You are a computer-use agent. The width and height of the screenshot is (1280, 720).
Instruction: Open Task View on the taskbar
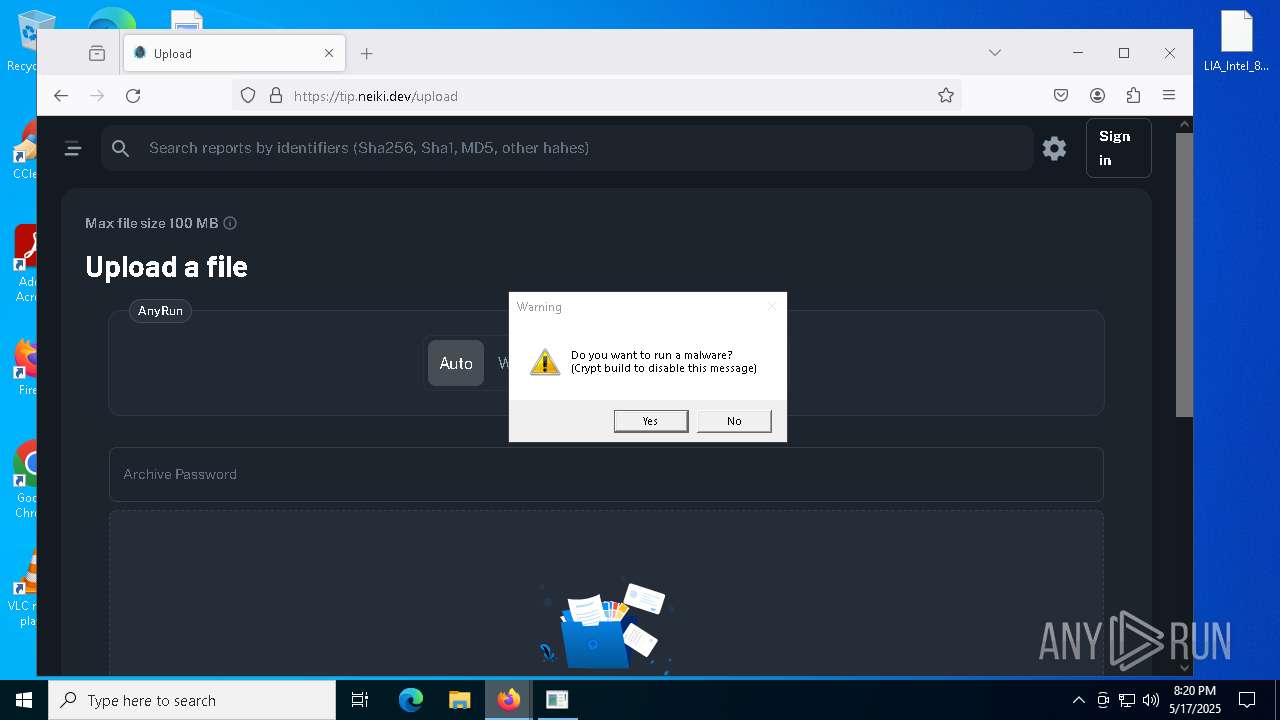click(360, 700)
